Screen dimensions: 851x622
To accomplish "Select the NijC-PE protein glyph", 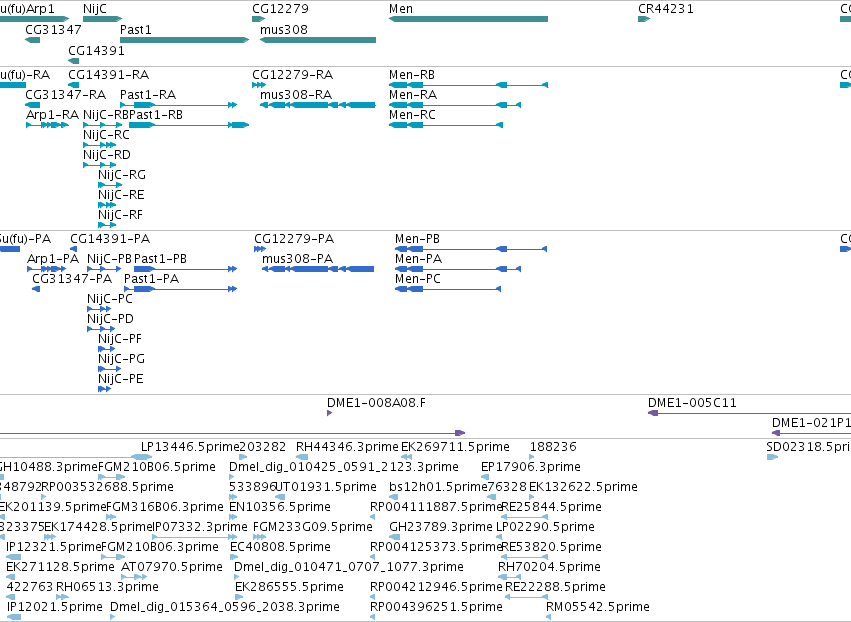I will (105, 389).
